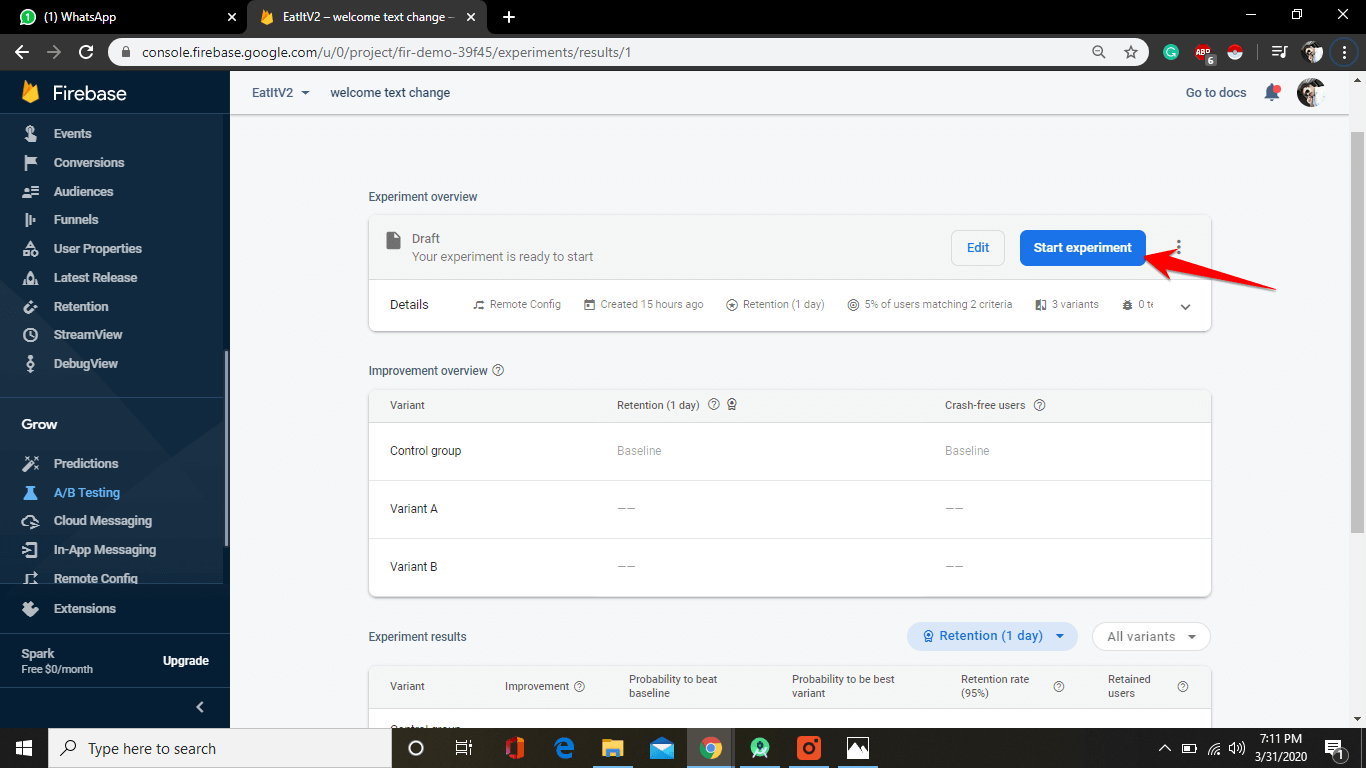
Task: Click the Start experiment button
Action: point(1083,248)
